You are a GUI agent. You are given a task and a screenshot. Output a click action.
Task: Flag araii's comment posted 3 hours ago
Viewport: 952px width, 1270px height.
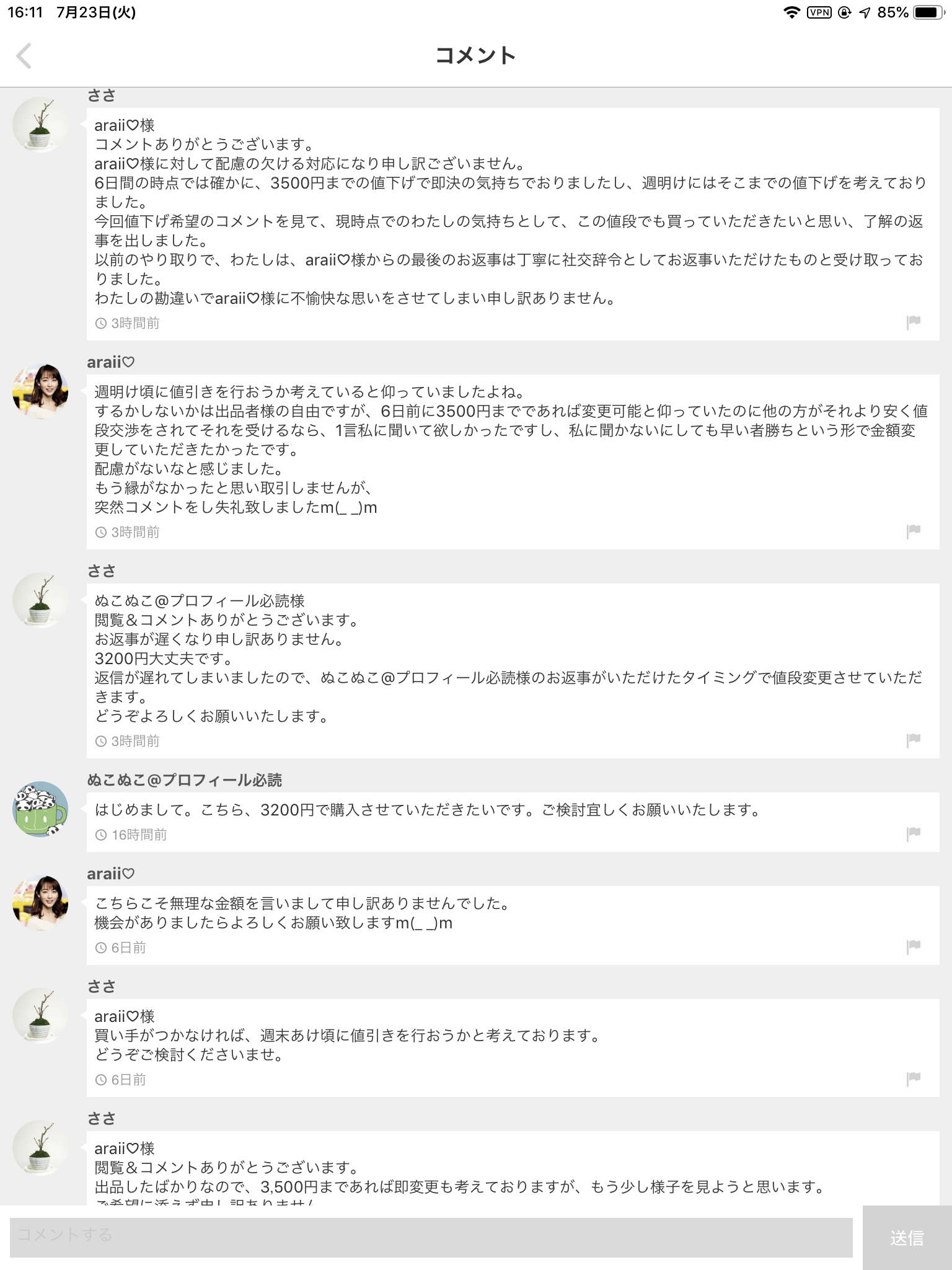click(x=913, y=531)
